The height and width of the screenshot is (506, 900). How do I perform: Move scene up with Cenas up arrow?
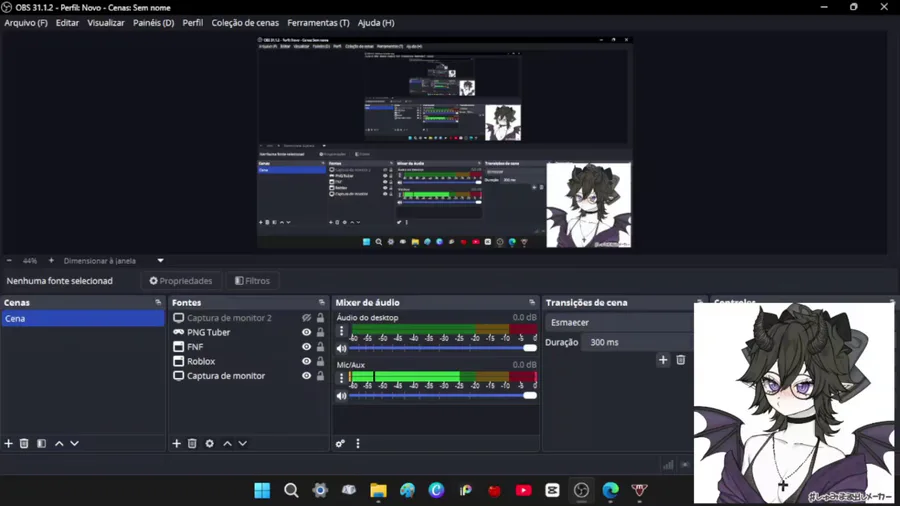[x=59, y=443]
